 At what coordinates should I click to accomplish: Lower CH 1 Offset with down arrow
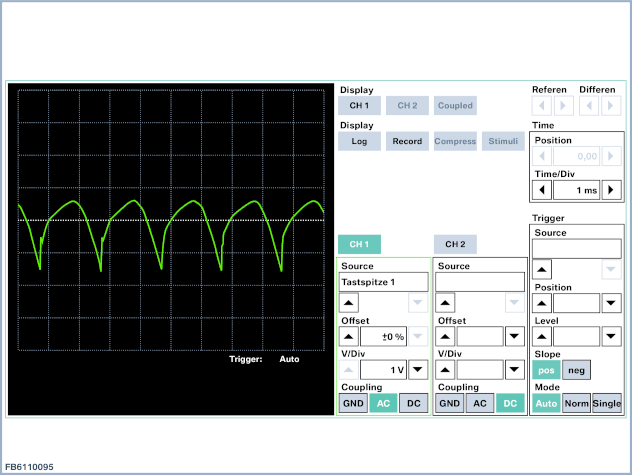pos(418,336)
